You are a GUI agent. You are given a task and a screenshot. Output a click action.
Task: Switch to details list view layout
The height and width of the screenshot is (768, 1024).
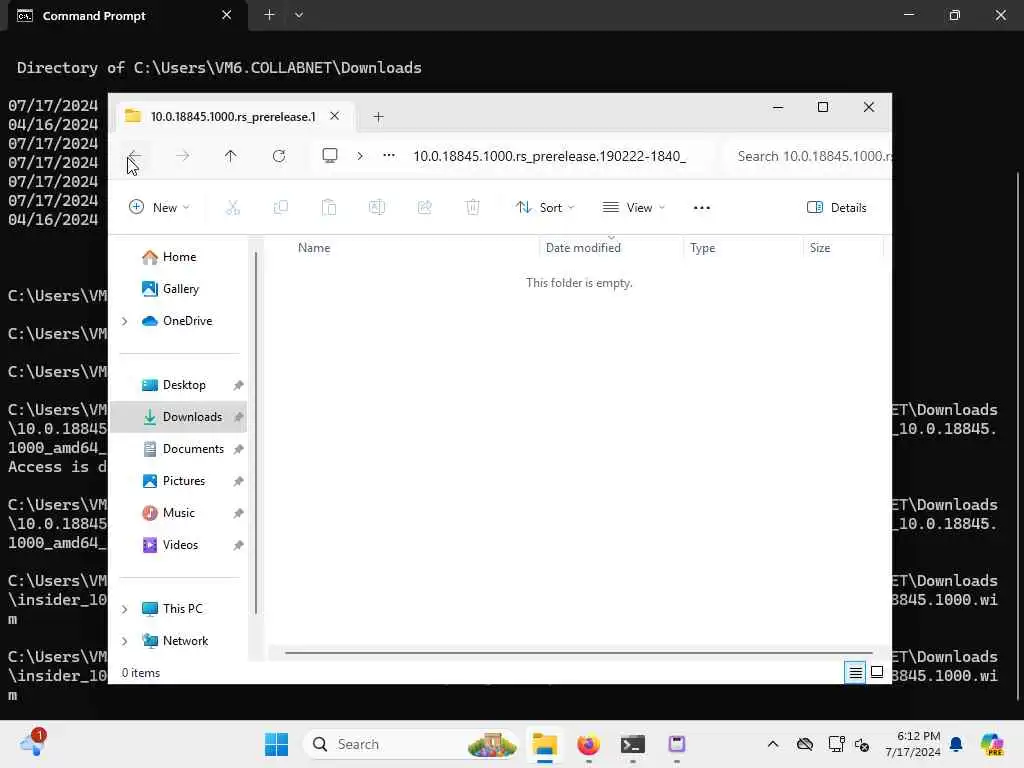[855, 672]
